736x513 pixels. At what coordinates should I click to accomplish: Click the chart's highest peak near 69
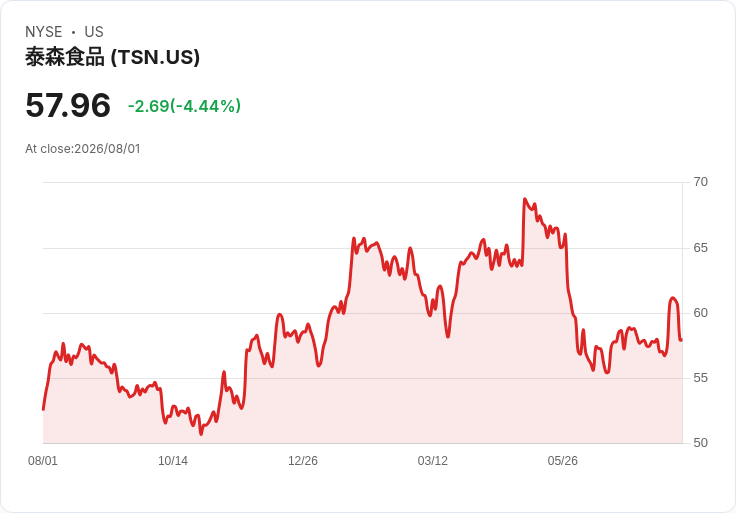(x=524, y=199)
